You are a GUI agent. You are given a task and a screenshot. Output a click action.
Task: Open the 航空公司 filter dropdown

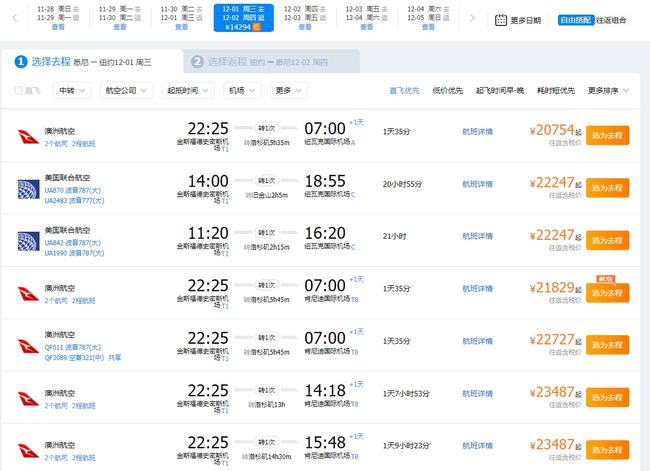click(x=126, y=90)
